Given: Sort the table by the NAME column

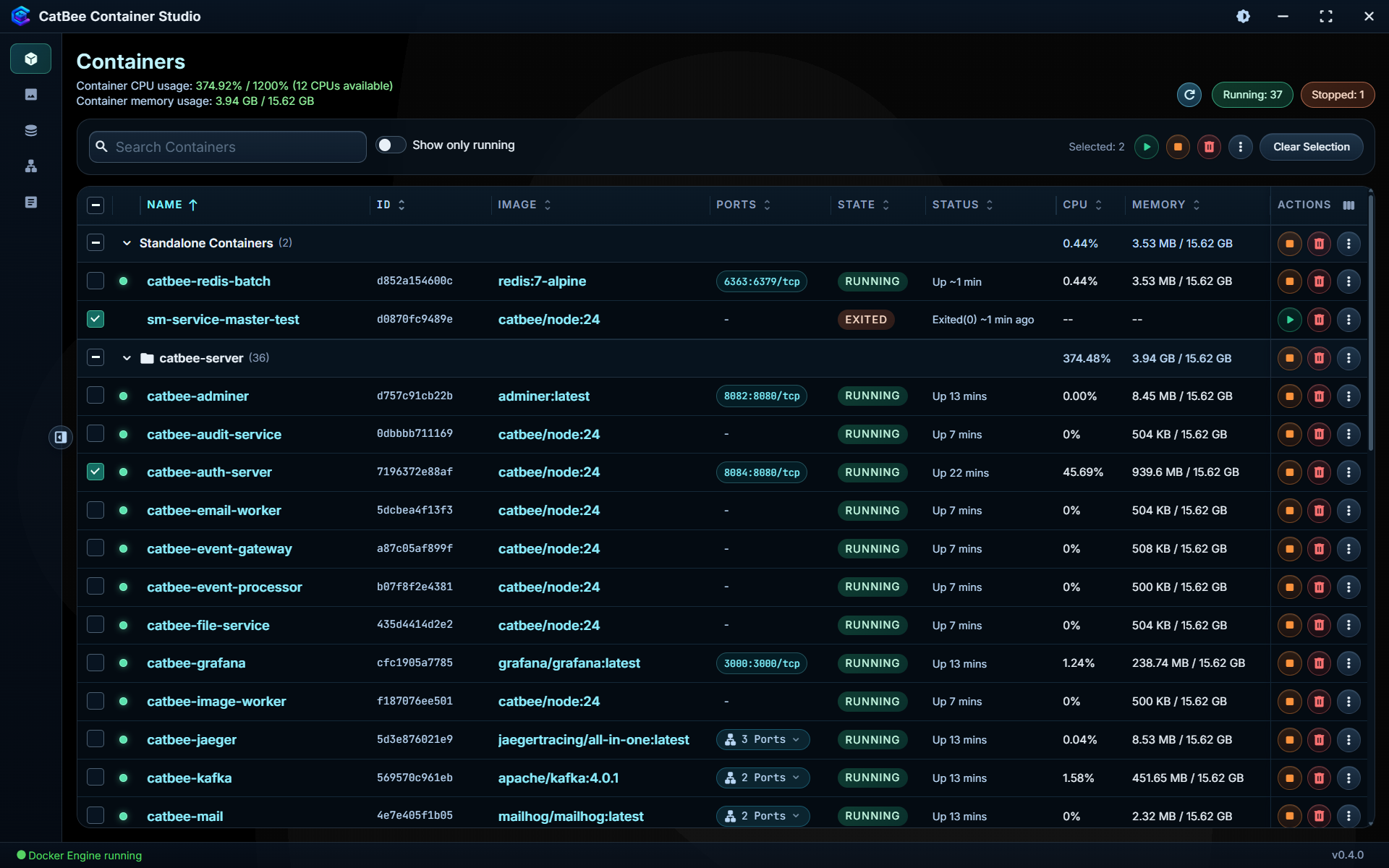Looking at the screenshot, I should pos(172,205).
